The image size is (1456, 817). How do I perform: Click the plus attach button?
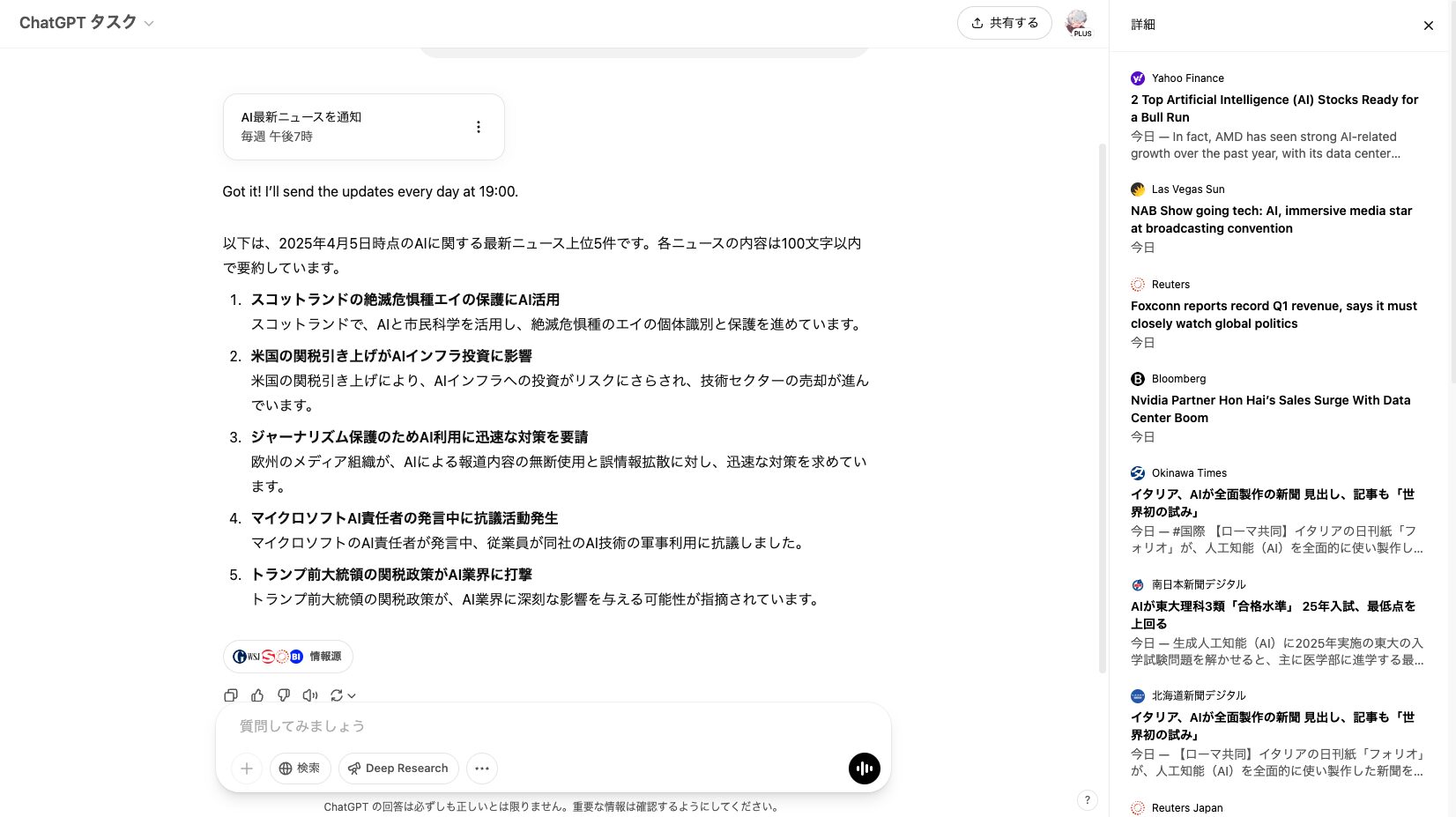[247, 769]
